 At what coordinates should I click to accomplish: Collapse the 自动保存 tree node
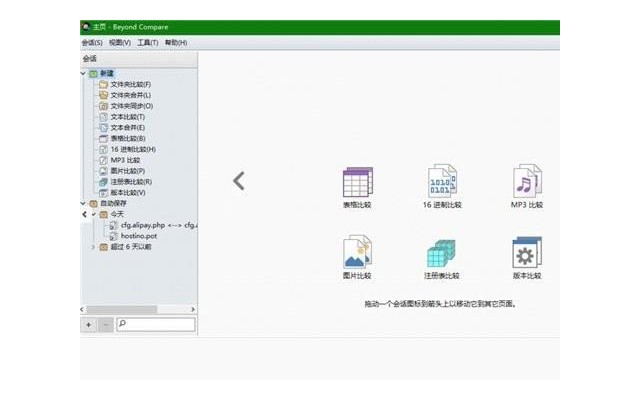click(83, 203)
